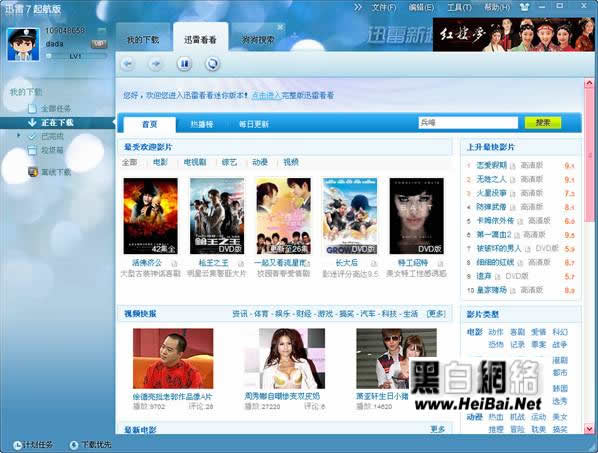This screenshot has height=453, width=598.
Task: Click the download icon beside 枪王之王
Action: pyautogui.click(x=241, y=263)
